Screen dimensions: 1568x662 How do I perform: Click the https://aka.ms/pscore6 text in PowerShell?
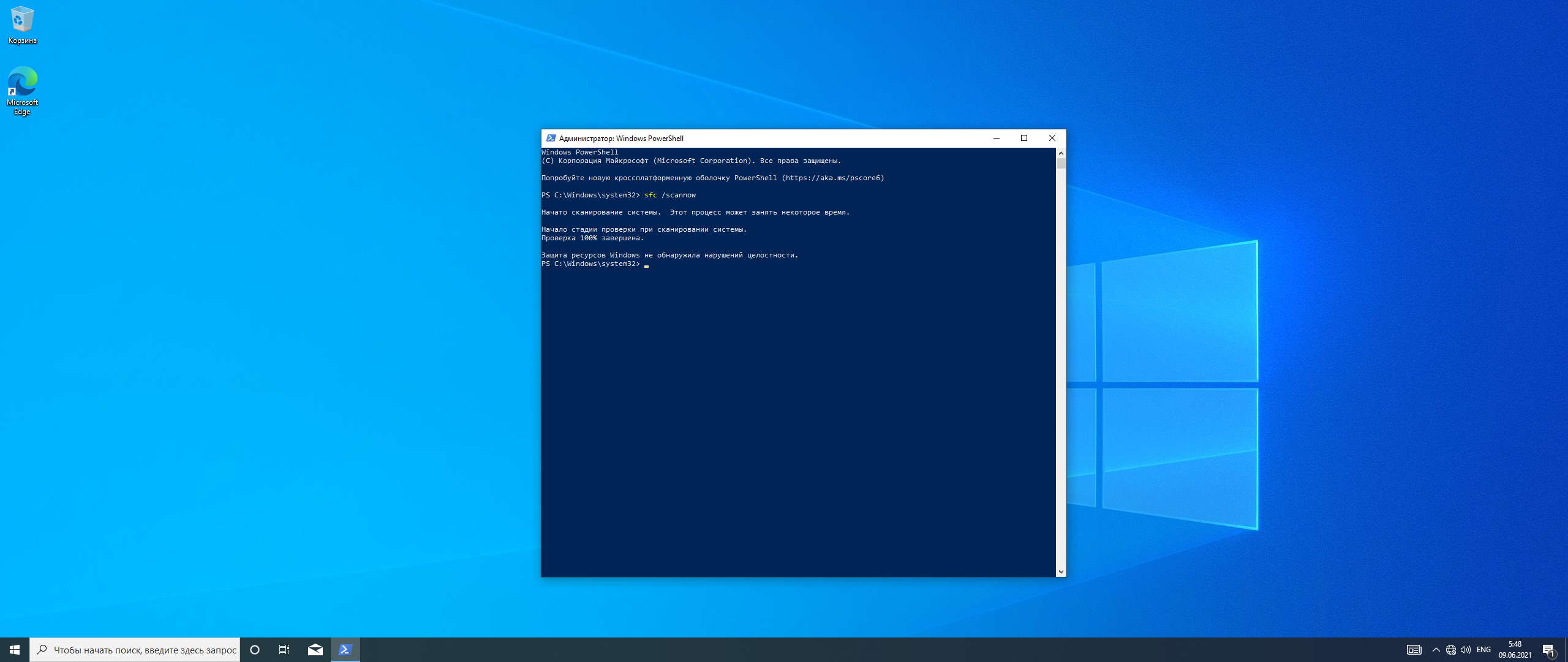[x=833, y=178]
